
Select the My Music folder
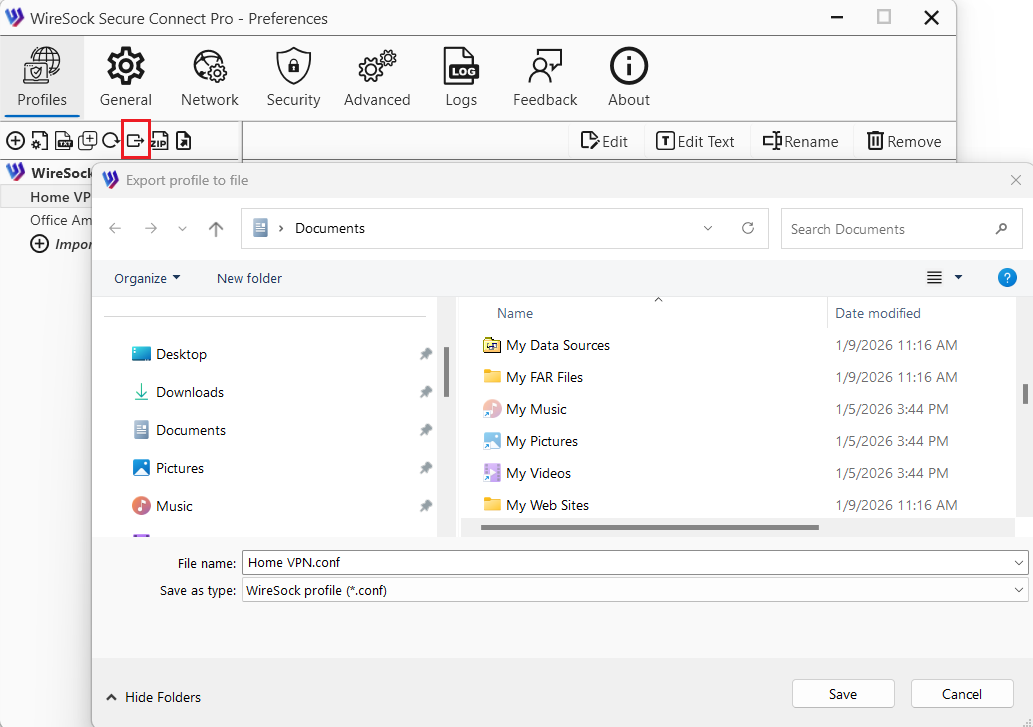(535, 408)
